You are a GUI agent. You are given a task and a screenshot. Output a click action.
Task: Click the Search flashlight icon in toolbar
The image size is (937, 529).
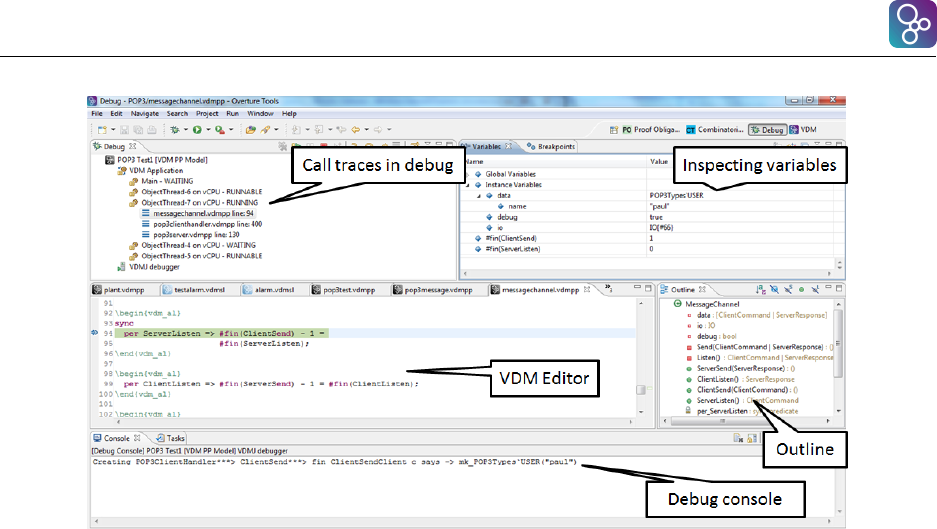tap(265, 130)
